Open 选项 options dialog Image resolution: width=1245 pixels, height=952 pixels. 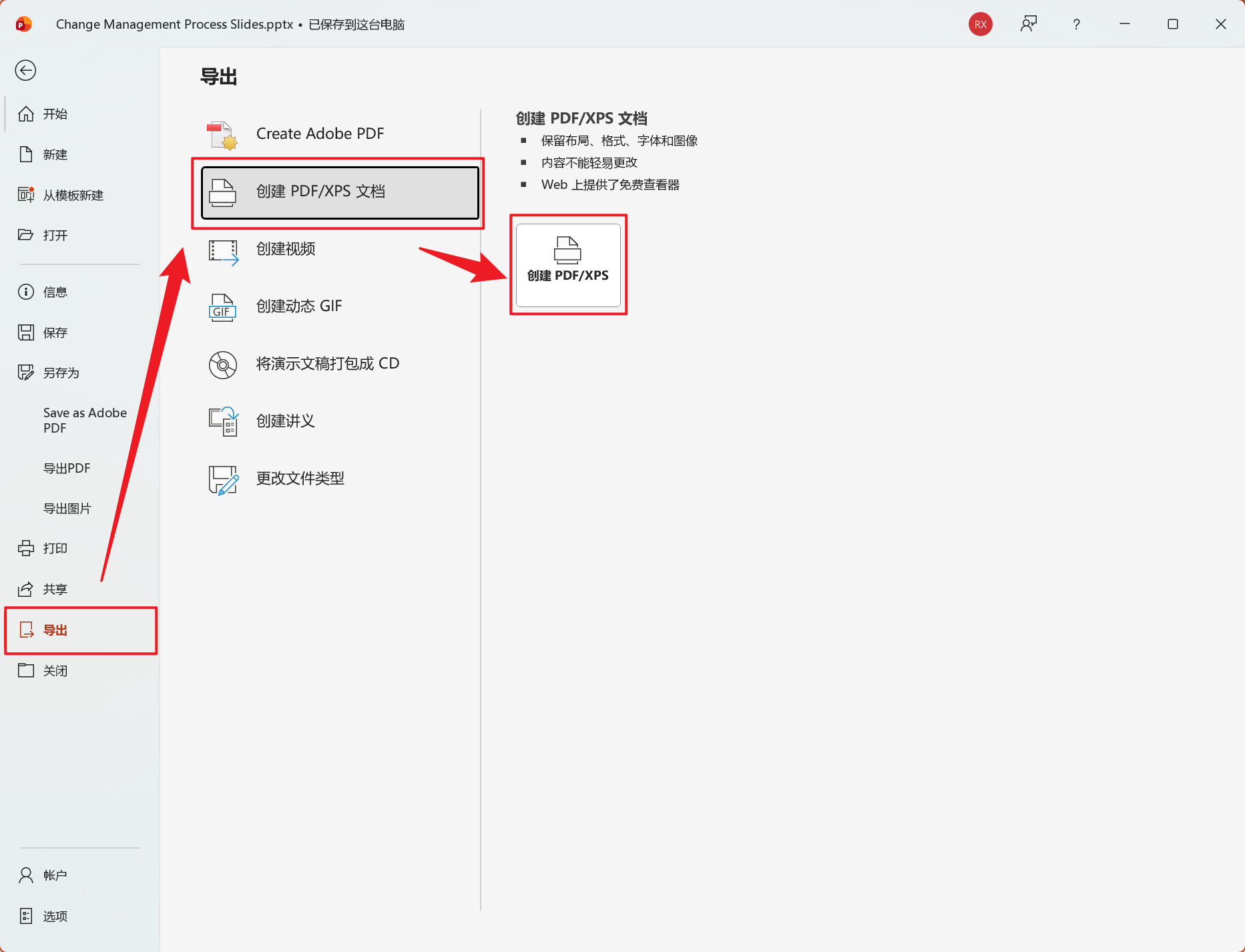80,917
